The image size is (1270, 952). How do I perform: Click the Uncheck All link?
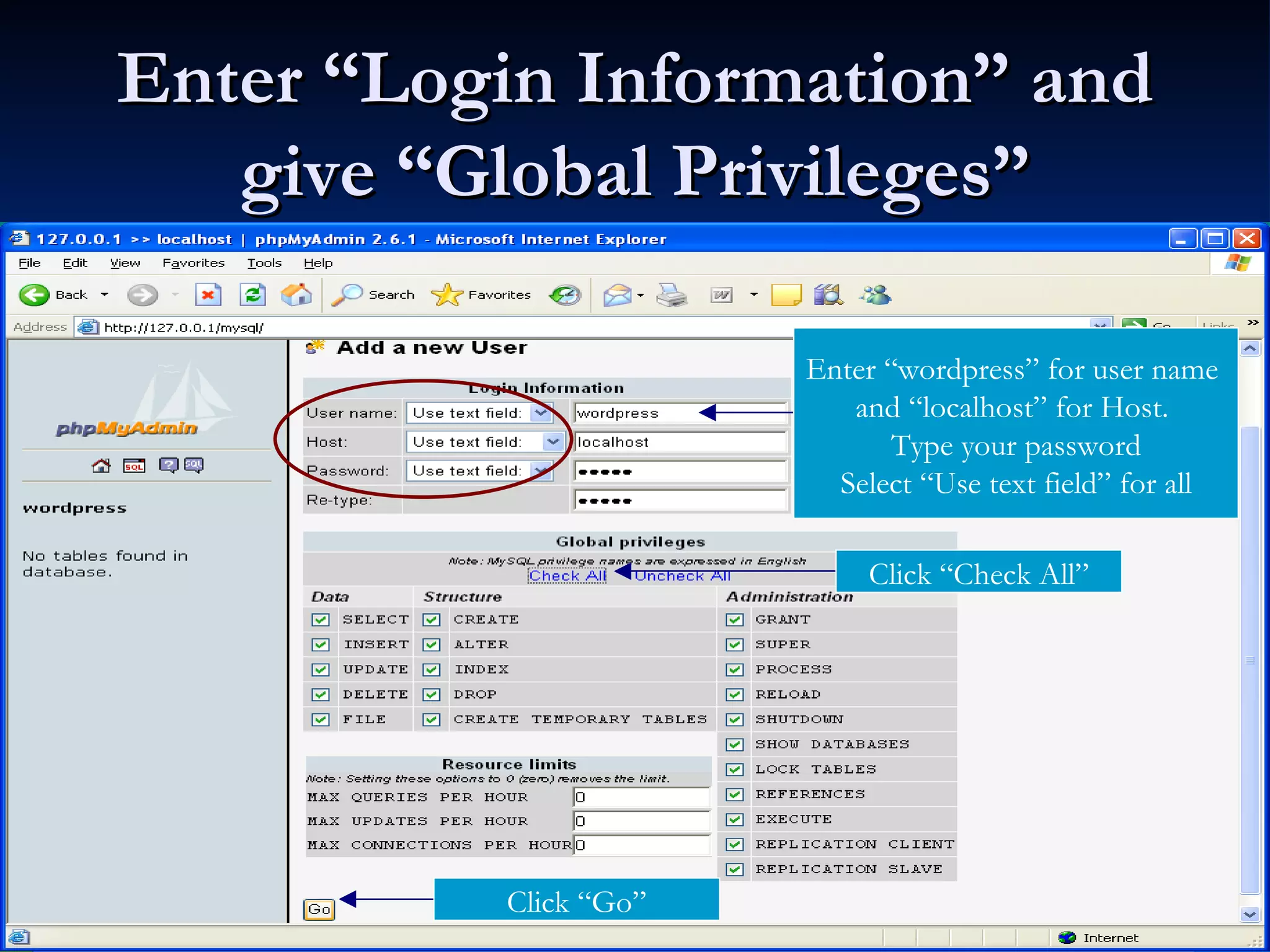coord(682,576)
